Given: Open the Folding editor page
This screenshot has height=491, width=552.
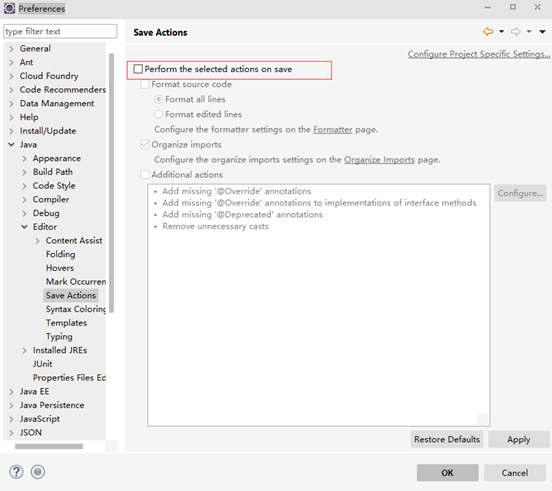Looking at the screenshot, I should [60, 254].
